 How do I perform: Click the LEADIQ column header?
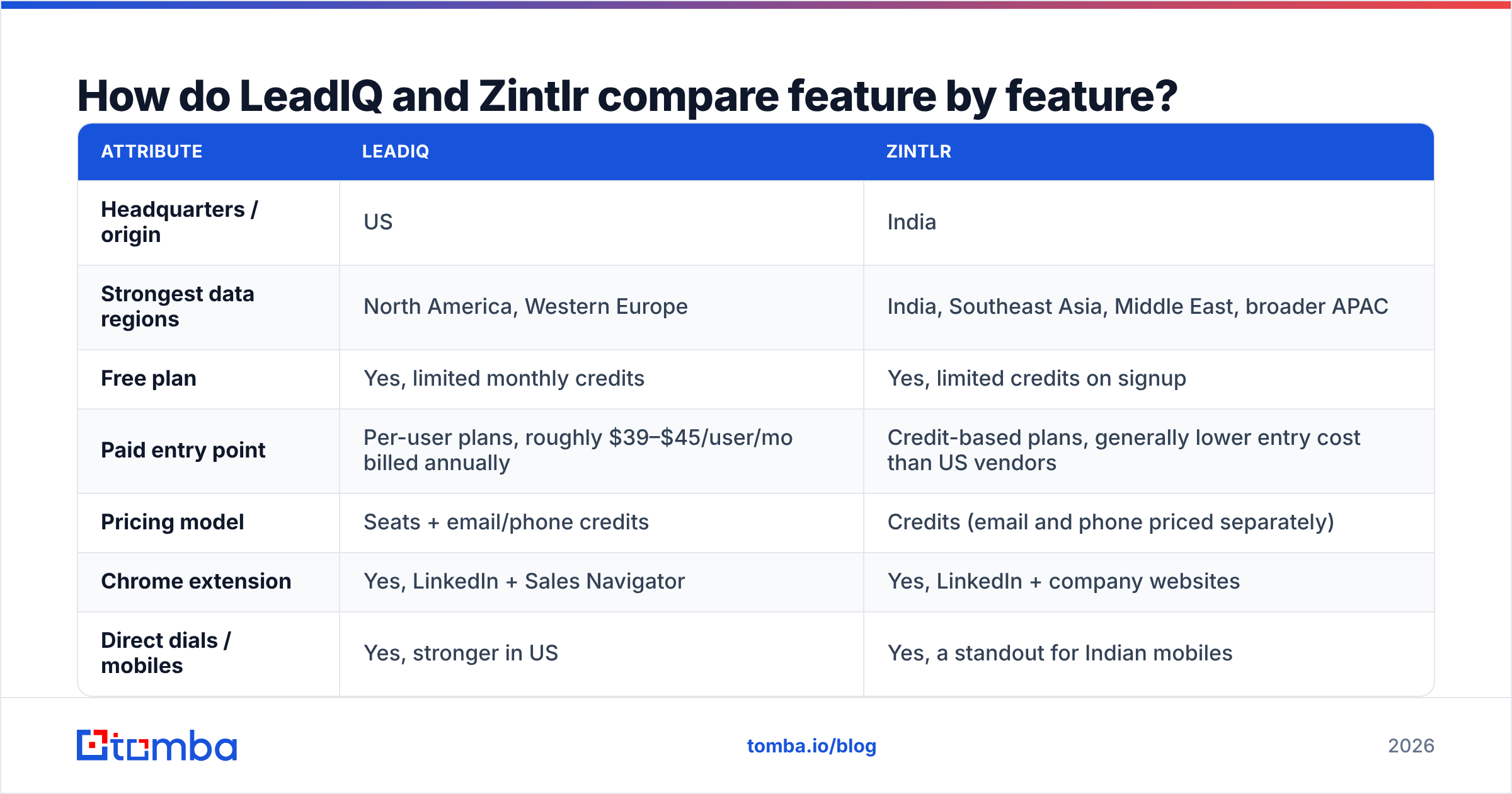(x=396, y=152)
